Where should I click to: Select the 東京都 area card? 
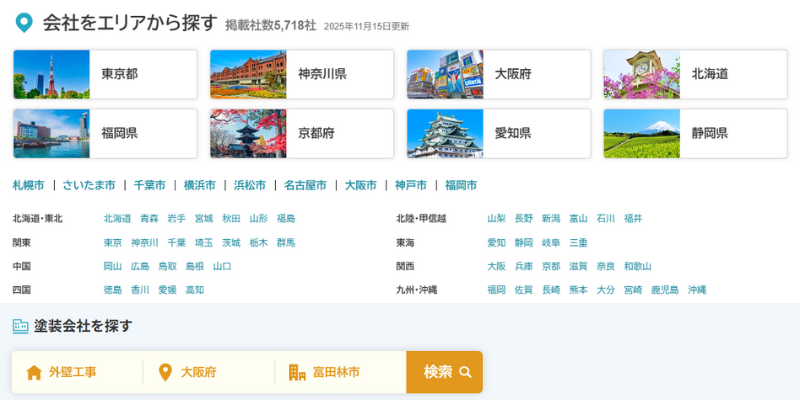pyautogui.click(x=105, y=74)
